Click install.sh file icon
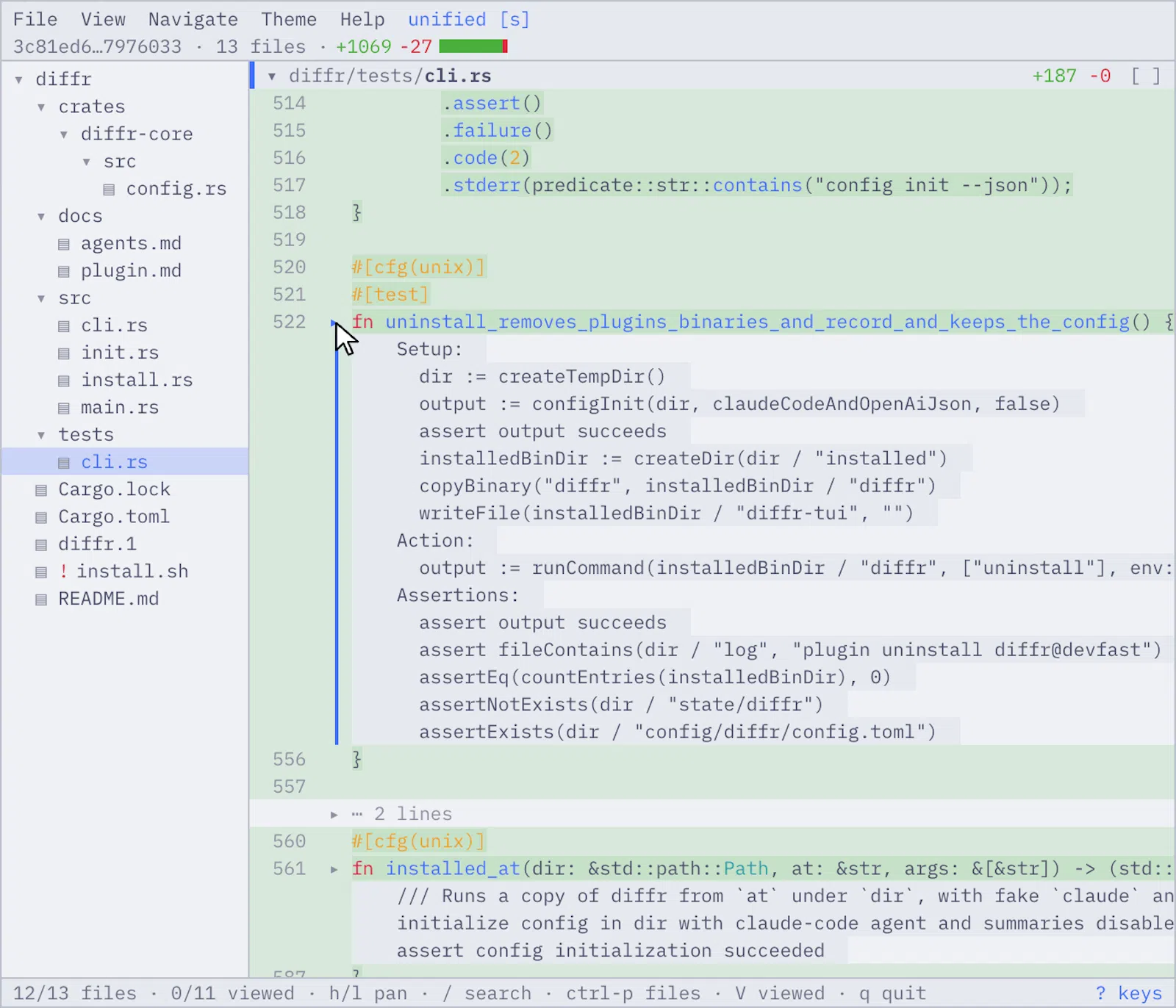1176x1008 pixels. point(41,572)
